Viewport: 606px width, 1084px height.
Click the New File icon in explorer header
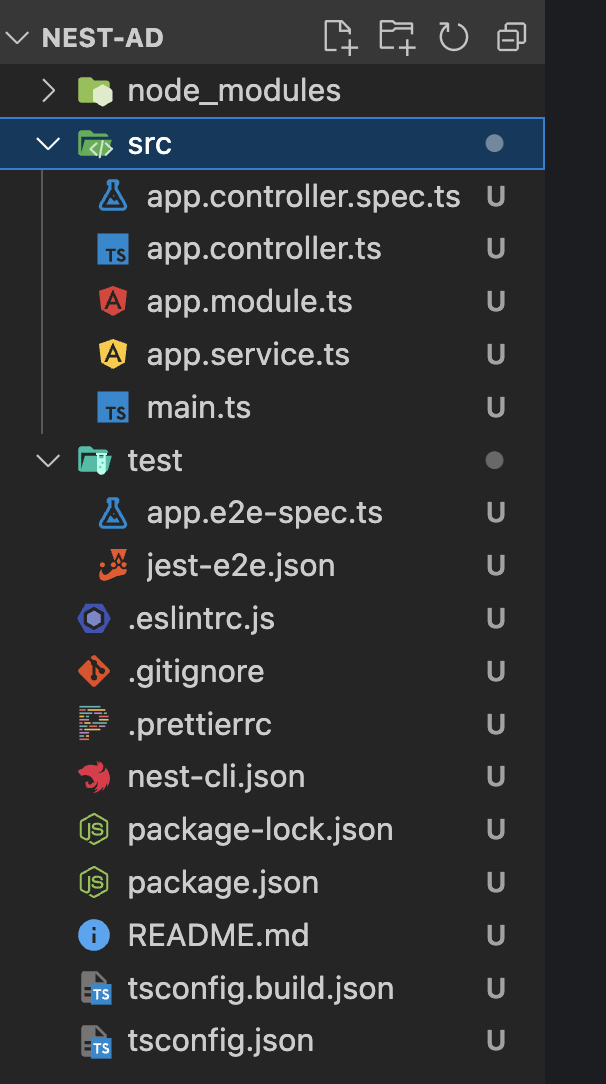[x=341, y=37]
